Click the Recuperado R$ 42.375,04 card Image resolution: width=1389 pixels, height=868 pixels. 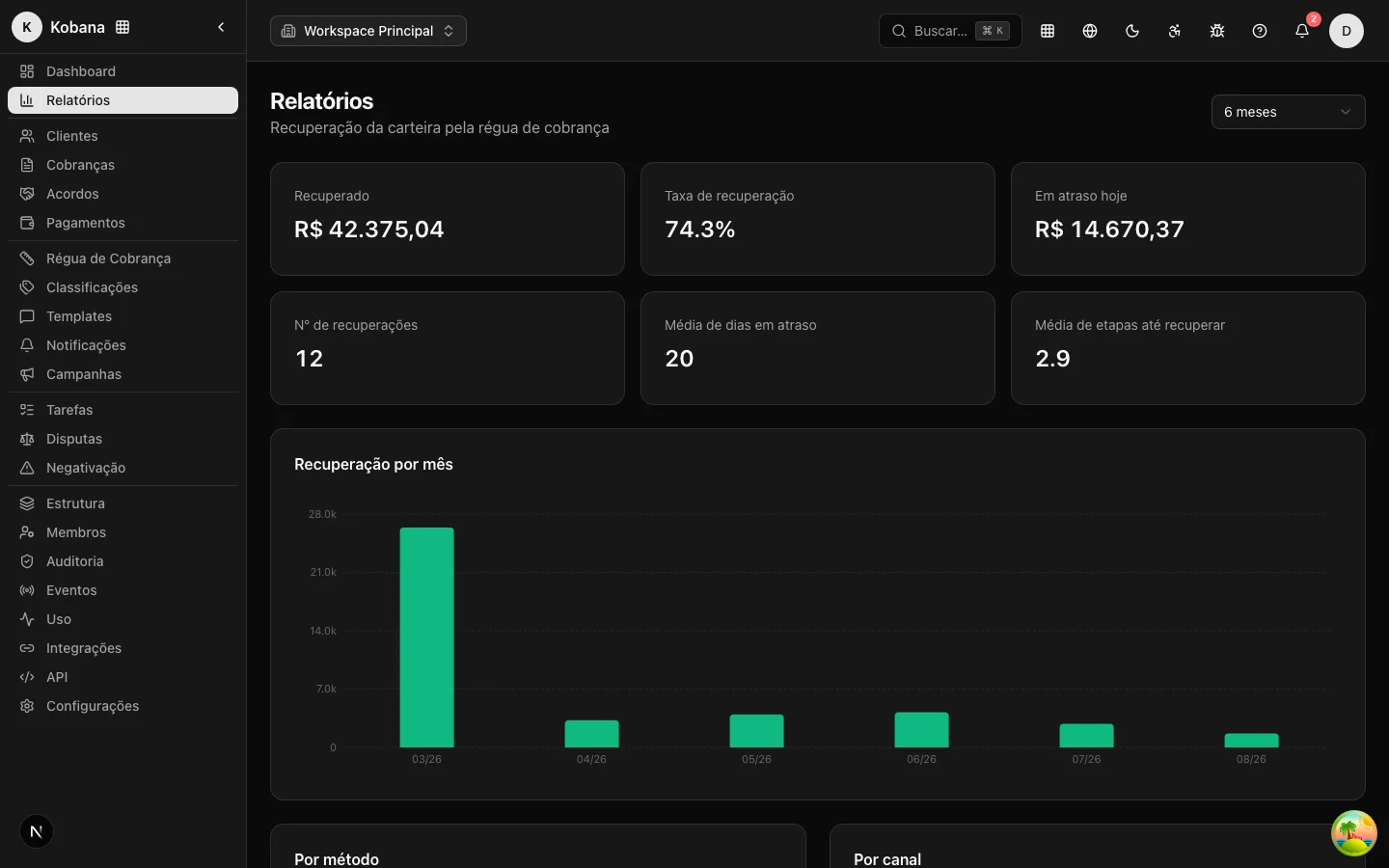coord(448,219)
